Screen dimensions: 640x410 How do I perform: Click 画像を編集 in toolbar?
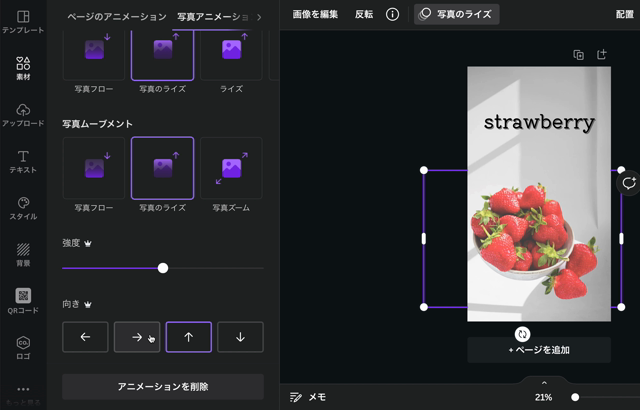pos(315,15)
